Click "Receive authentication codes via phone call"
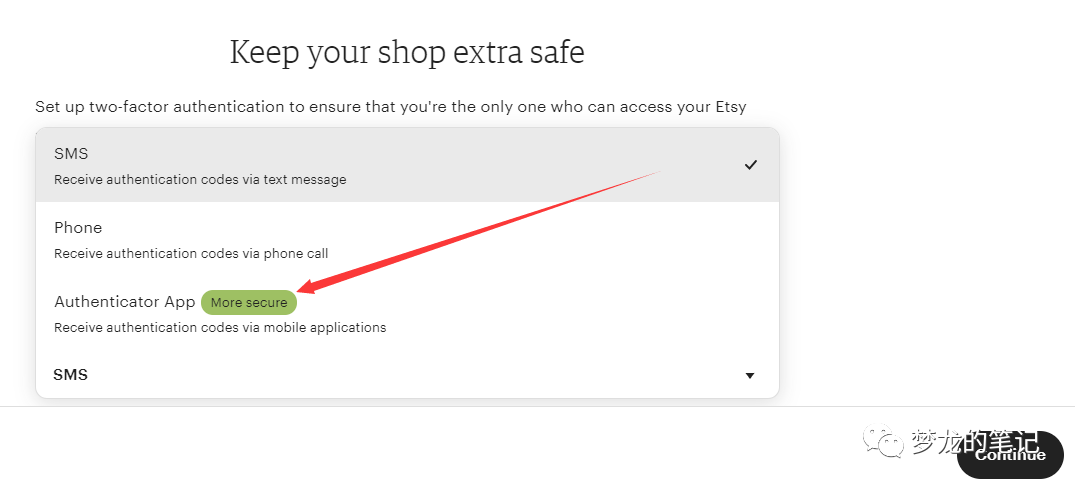1075x489 pixels. 191,253
